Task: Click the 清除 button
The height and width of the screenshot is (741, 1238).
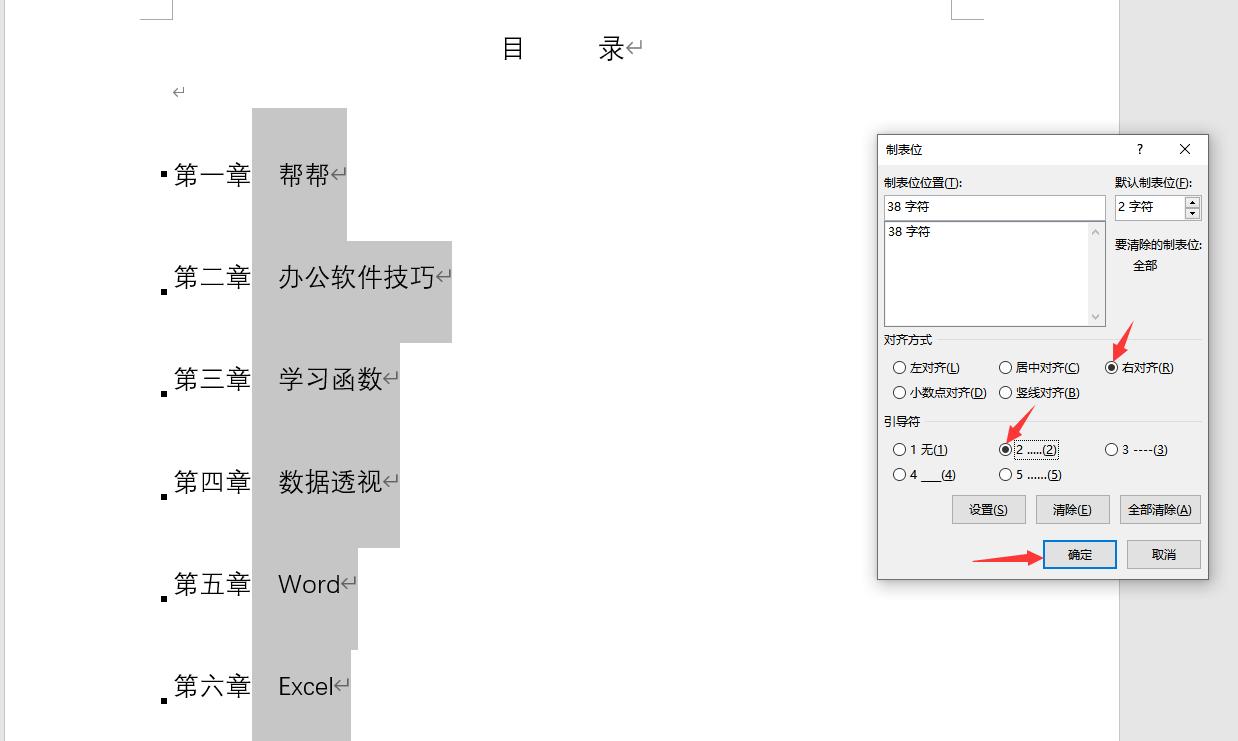Action: pyautogui.click(x=1072, y=509)
